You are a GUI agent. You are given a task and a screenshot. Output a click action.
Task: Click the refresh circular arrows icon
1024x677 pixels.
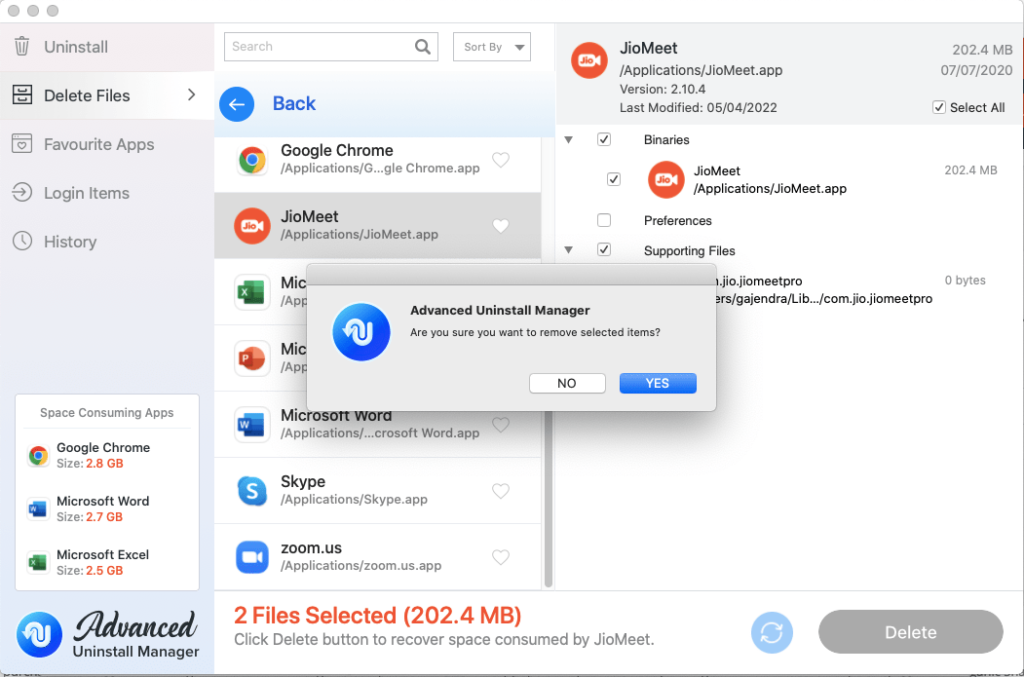[x=772, y=632]
